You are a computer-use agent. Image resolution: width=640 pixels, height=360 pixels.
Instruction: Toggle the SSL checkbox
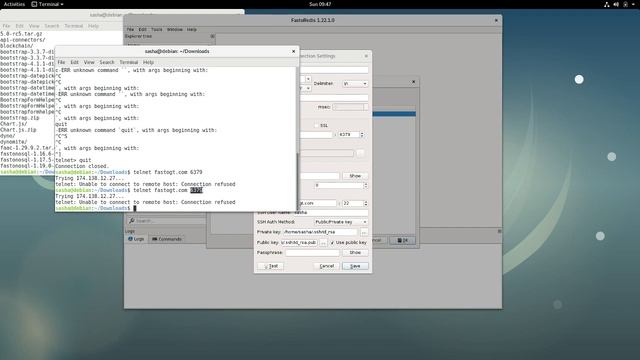coord(317,125)
